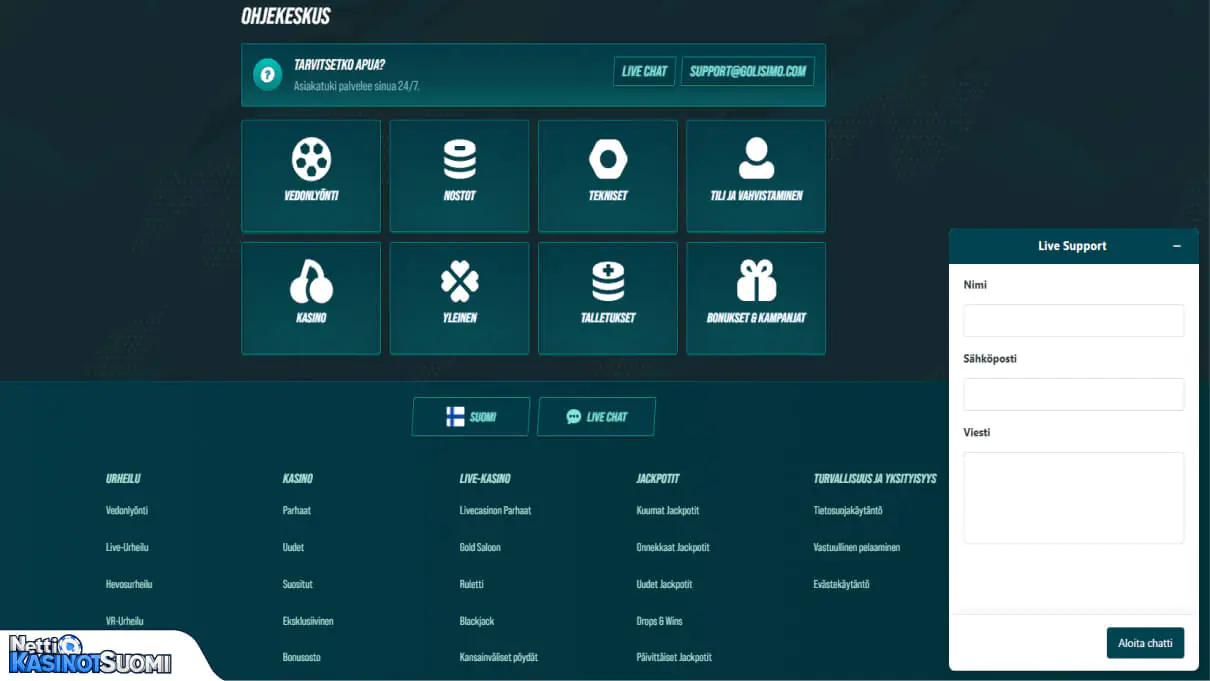Open the Suomi language selector
Screen dimensions: 1210x681
(x=471, y=417)
